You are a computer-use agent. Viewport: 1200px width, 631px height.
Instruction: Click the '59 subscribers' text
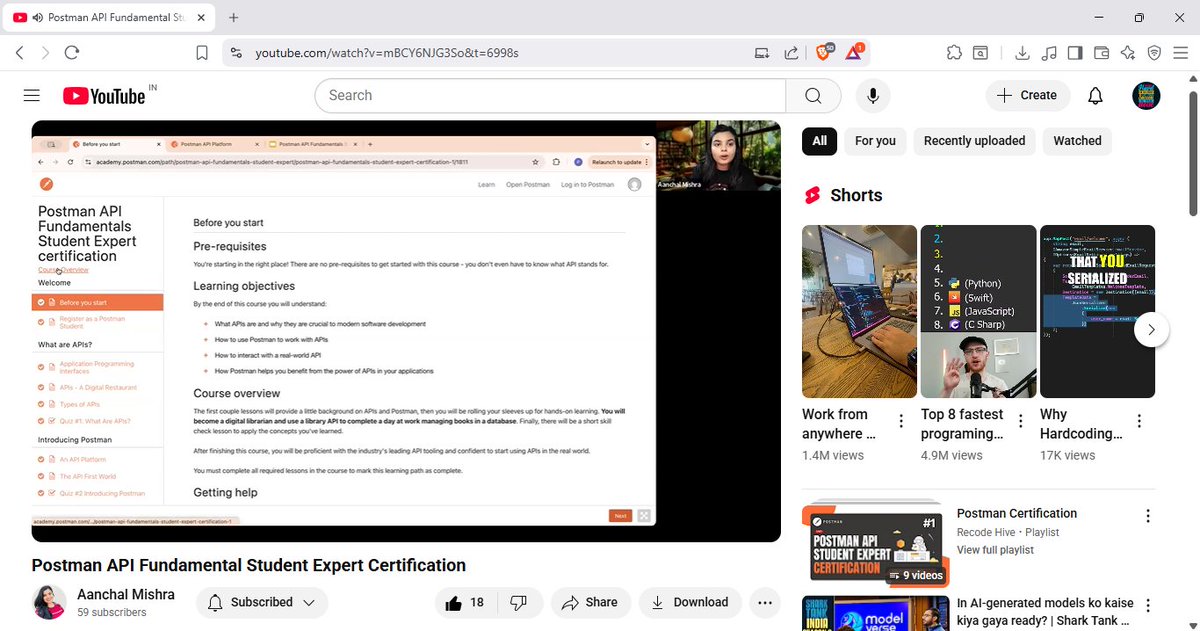click(112, 612)
